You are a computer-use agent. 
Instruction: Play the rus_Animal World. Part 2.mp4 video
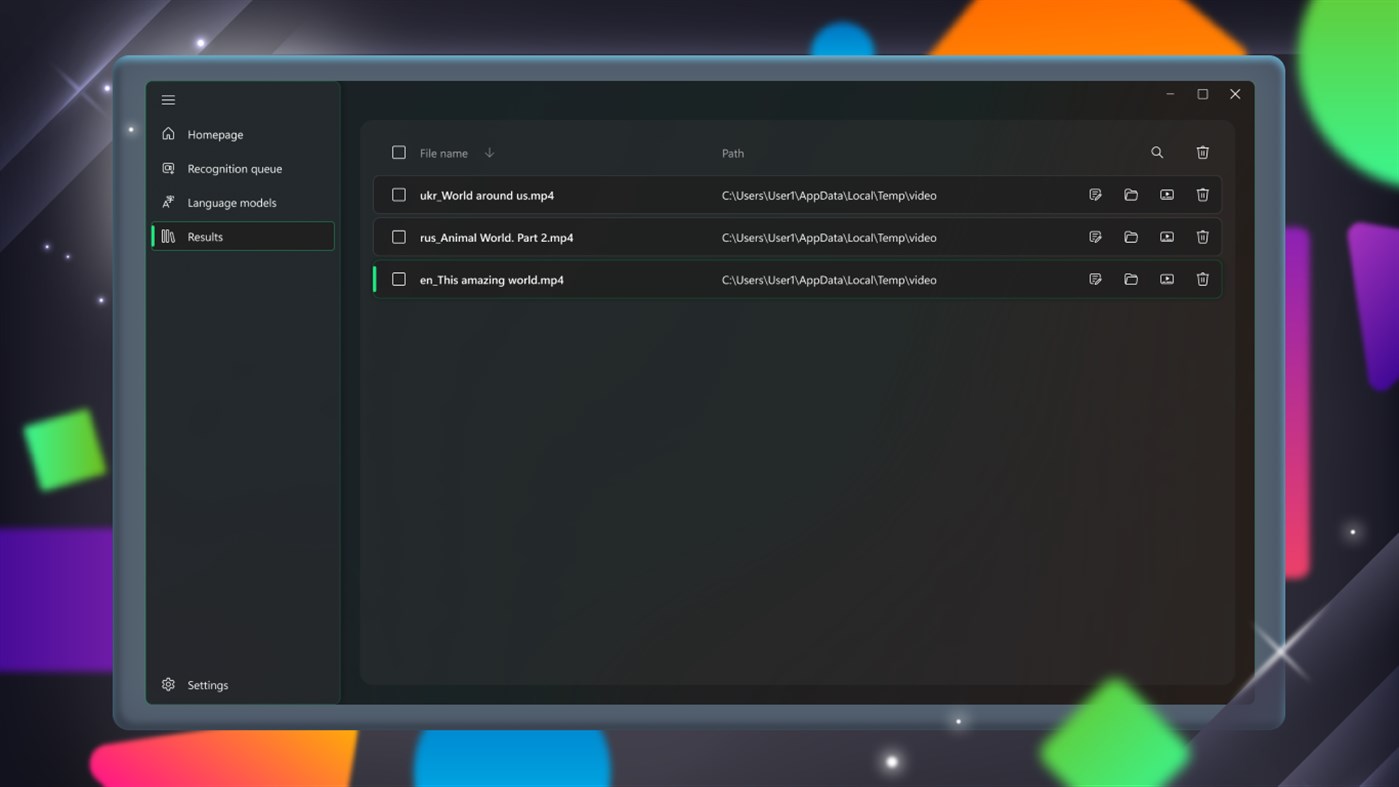(1166, 237)
